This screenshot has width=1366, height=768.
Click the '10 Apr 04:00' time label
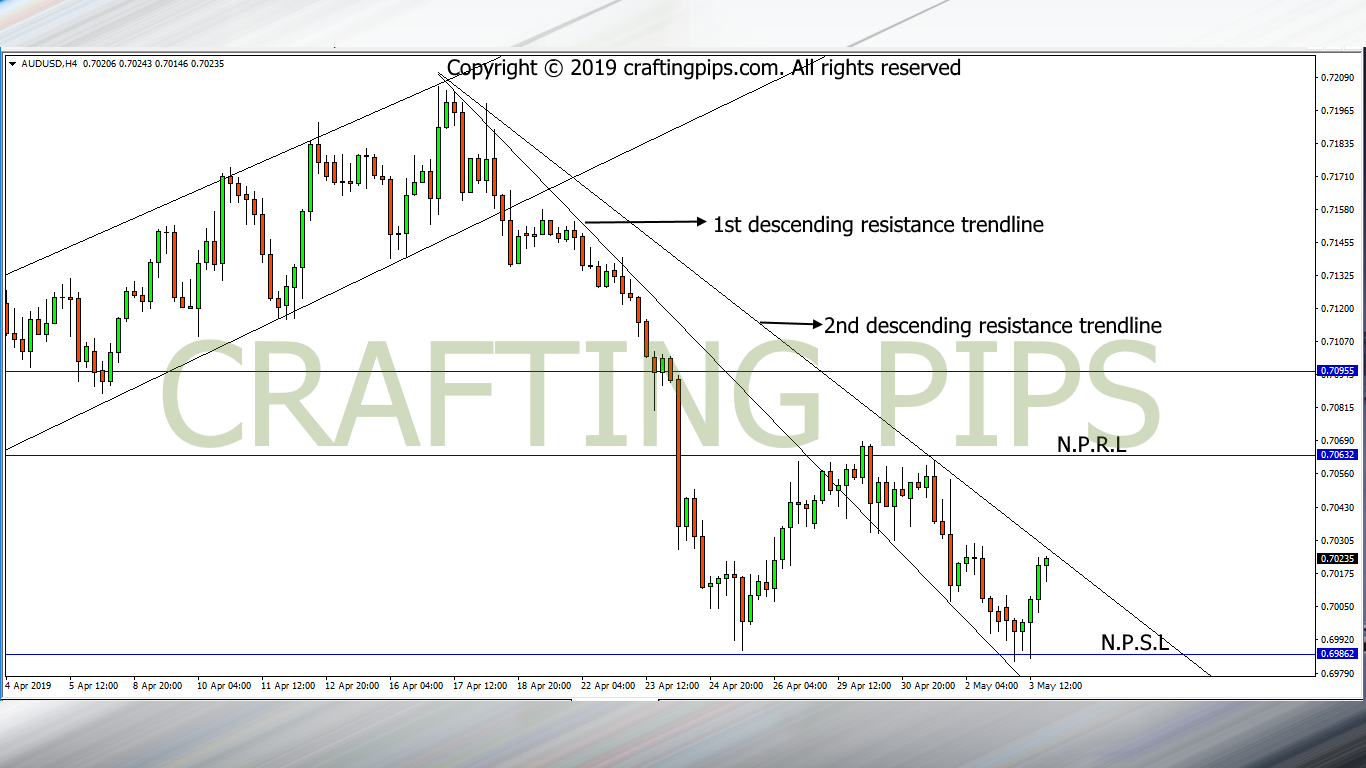pos(224,686)
